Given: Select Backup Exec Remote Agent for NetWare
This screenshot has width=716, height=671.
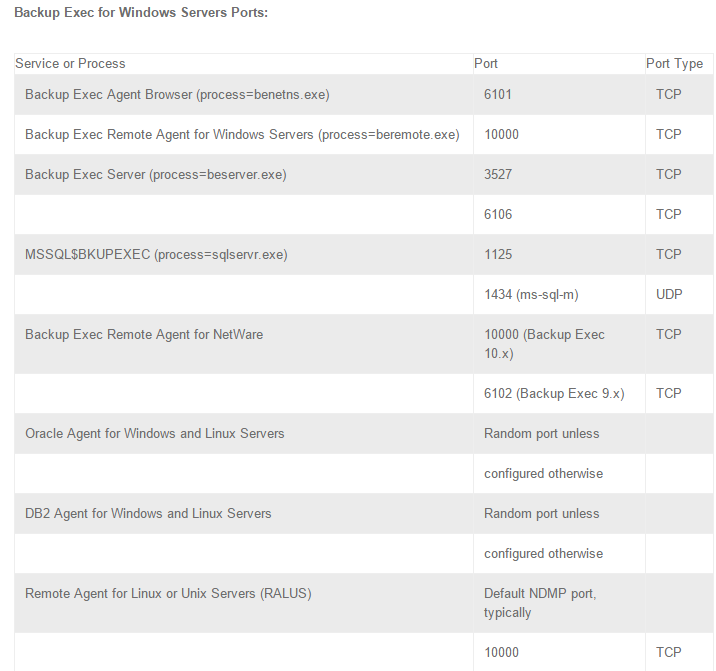Looking at the screenshot, I should pyautogui.click(x=144, y=334).
